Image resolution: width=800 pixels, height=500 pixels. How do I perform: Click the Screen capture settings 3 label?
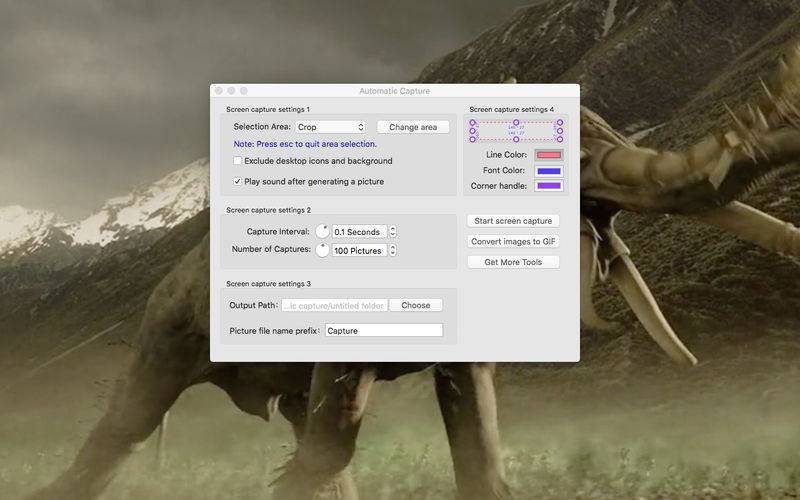[x=268, y=284]
